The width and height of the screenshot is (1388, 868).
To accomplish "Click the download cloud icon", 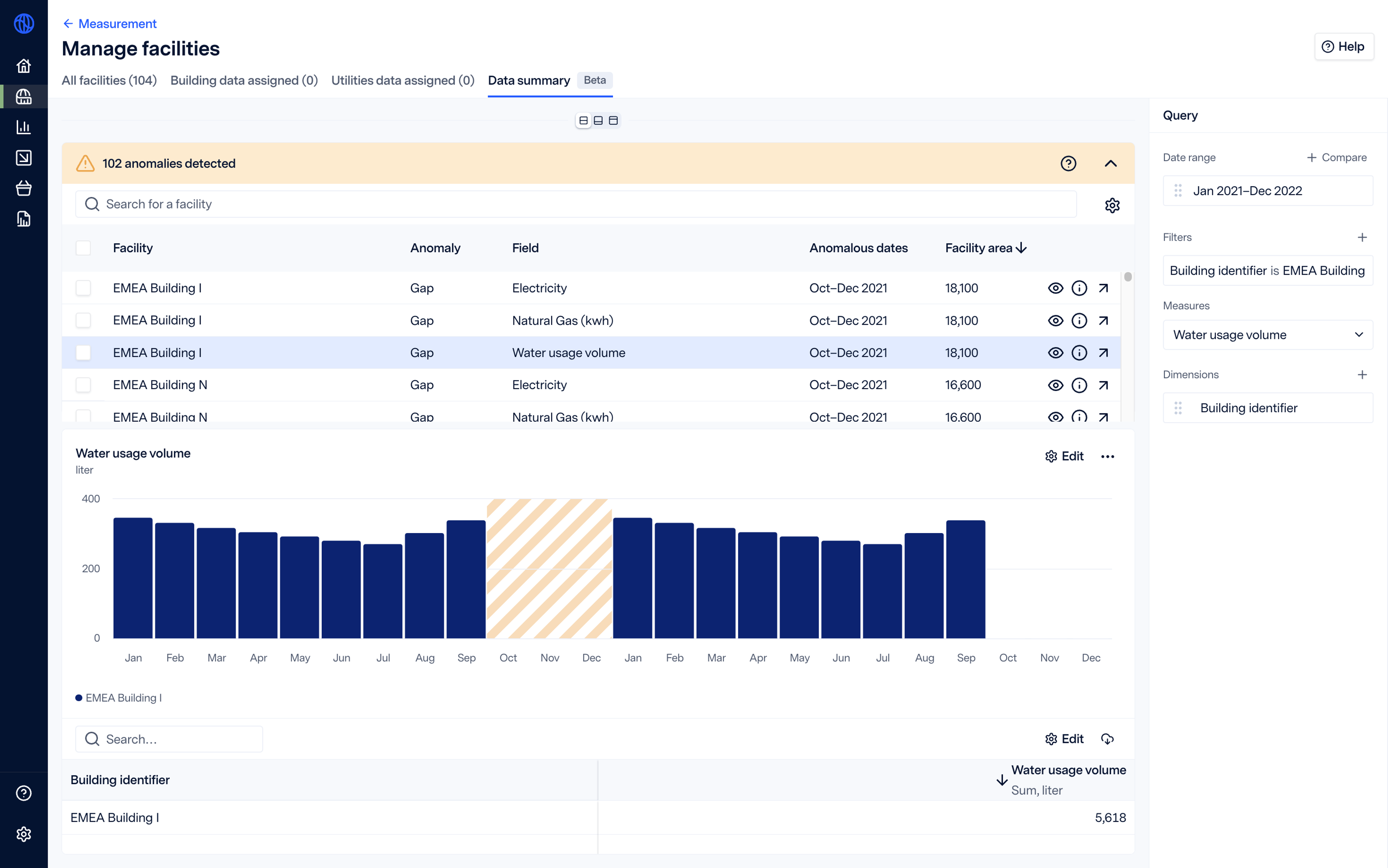I will point(1107,739).
